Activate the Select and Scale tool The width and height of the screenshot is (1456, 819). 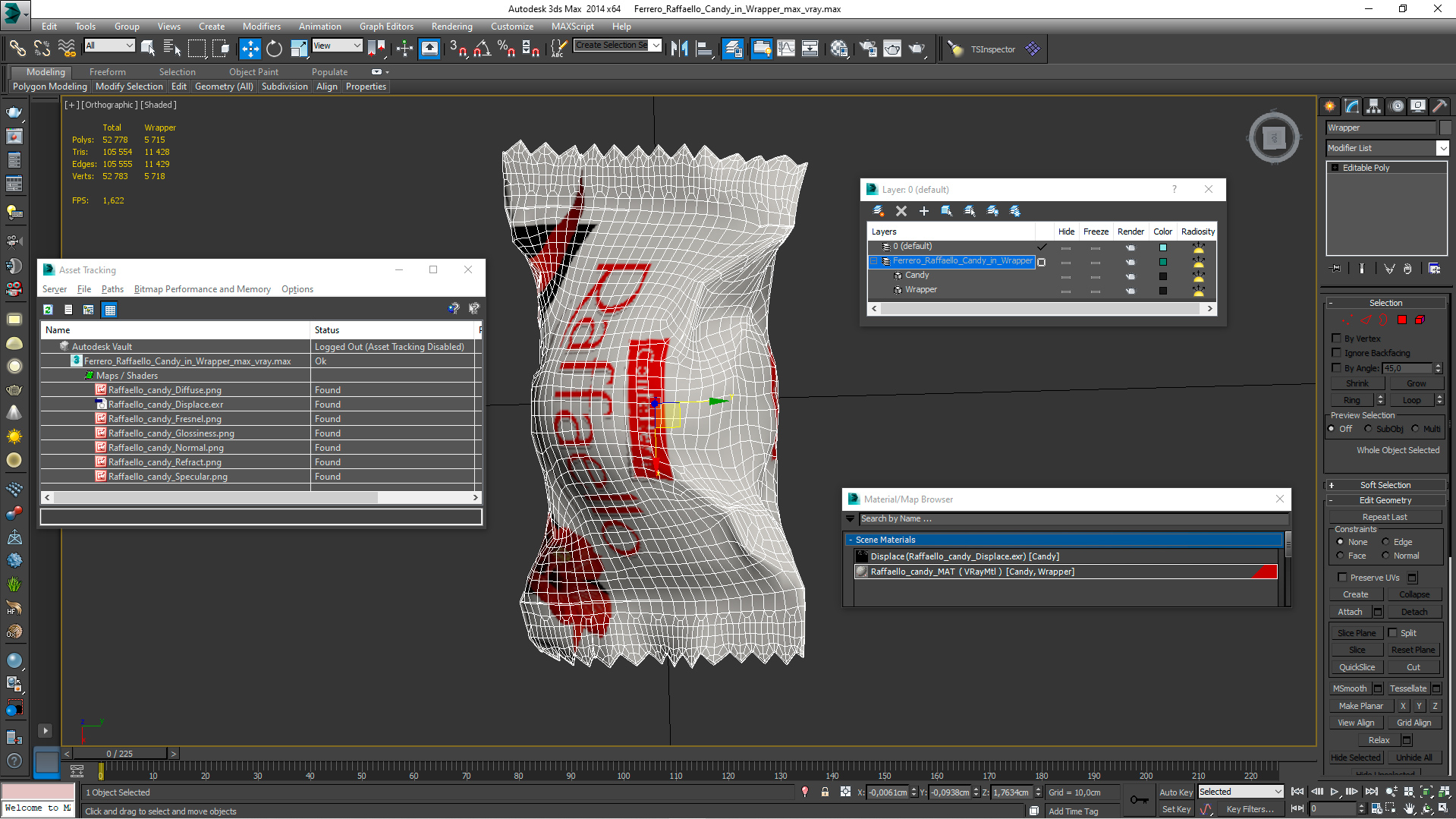click(x=299, y=49)
